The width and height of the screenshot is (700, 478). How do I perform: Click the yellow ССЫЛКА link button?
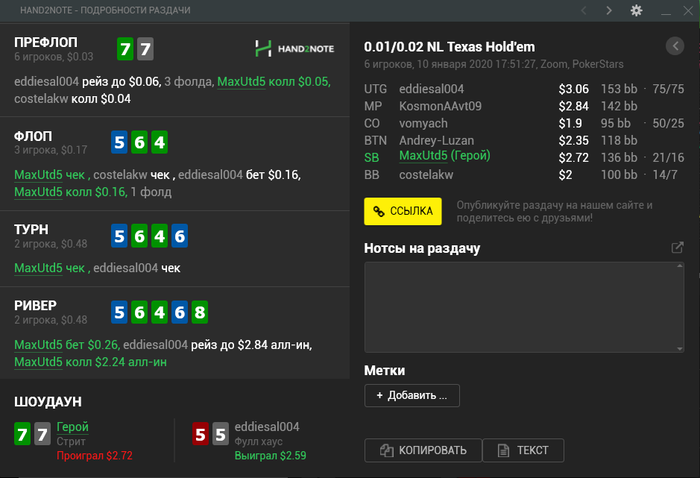(403, 211)
